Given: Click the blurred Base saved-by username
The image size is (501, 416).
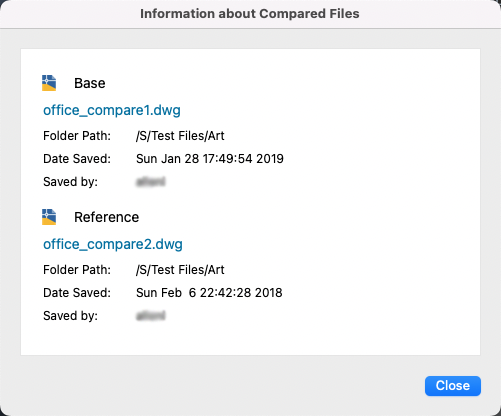Looking at the screenshot, I should pos(151,182).
